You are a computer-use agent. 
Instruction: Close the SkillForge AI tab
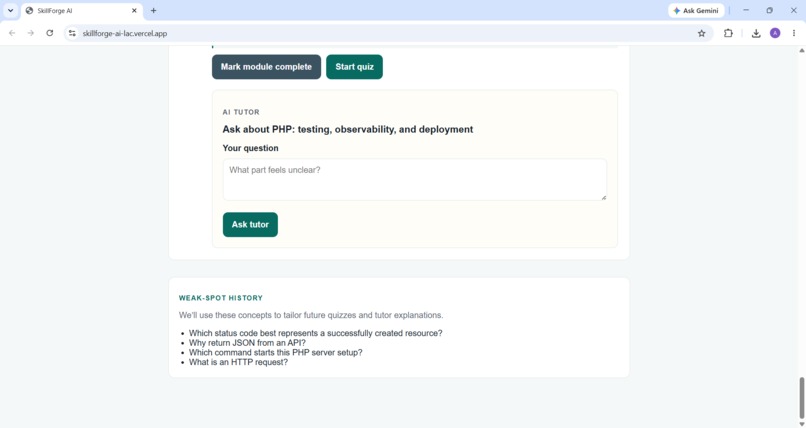click(134, 10)
